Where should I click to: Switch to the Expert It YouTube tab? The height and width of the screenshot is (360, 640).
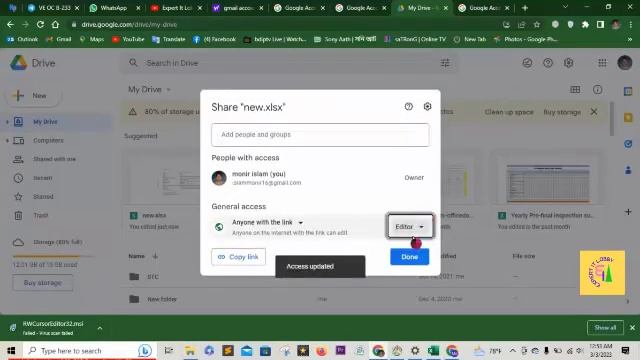tap(176, 8)
